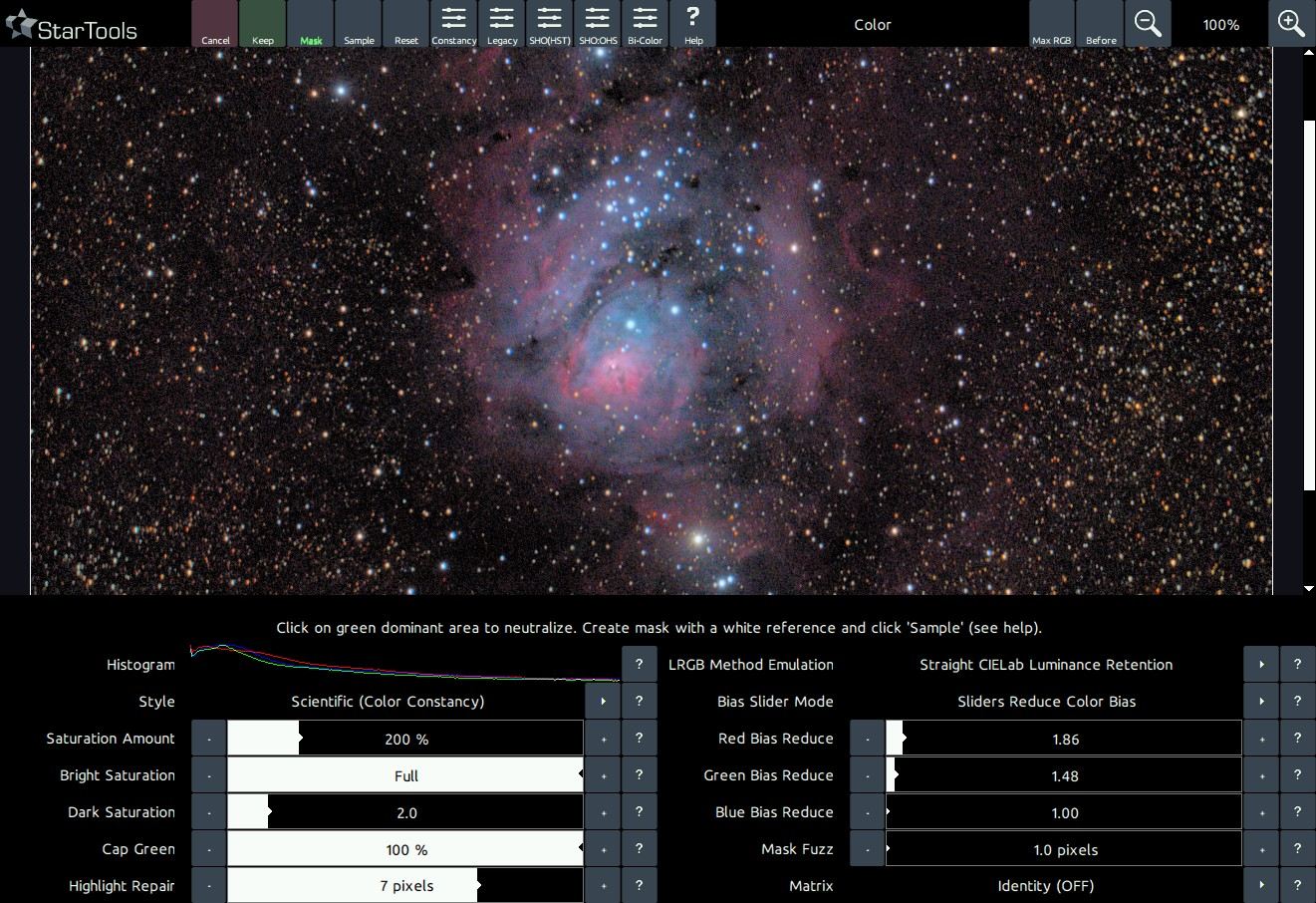Toggle the Before preview
The height and width of the screenshot is (903, 1316).
point(1101,24)
